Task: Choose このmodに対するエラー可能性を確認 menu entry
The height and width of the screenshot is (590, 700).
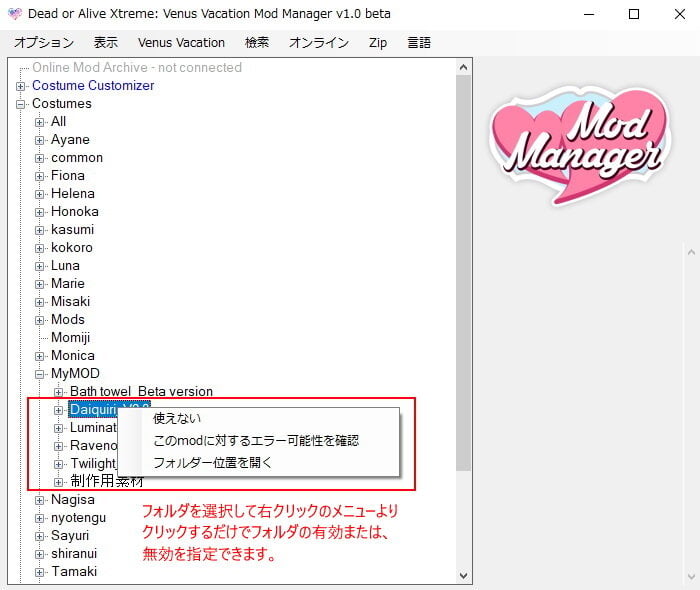Action: pyautogui.click(x=256, y=440)
